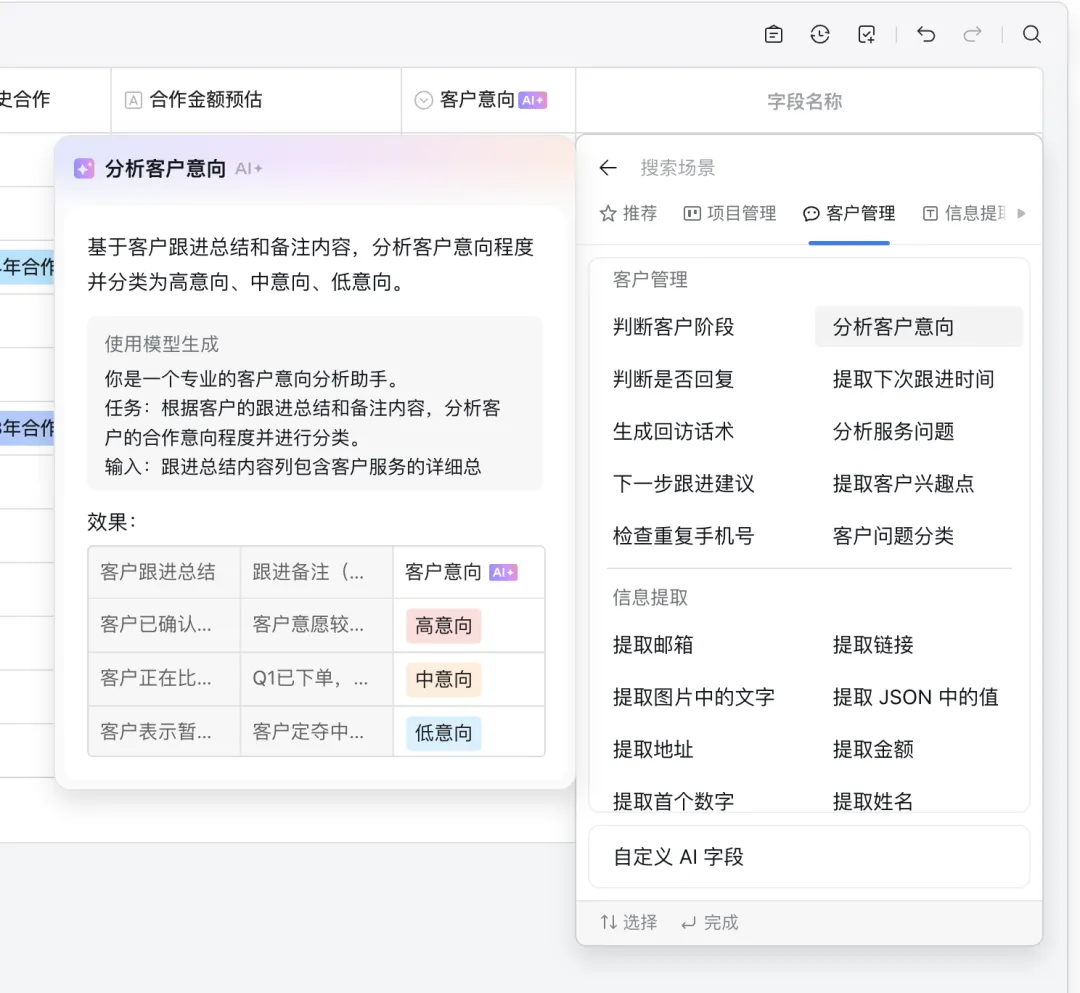Choose 客户问题分类

[x=893, y=536]
